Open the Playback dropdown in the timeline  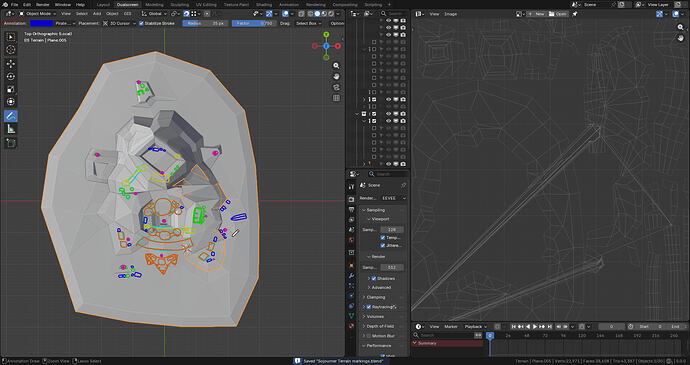pyautogui.click(x=476, y=327)
